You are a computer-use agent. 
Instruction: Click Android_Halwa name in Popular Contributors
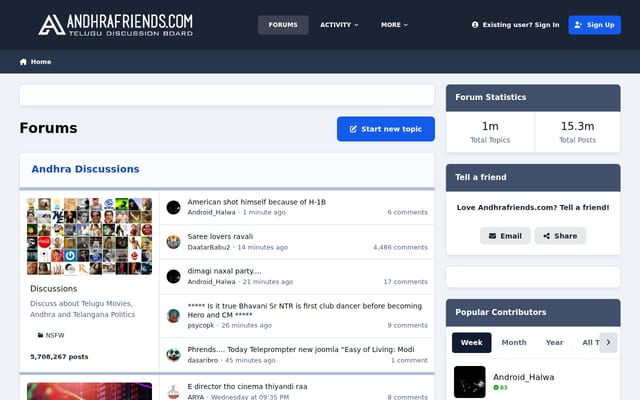[524, 377]
